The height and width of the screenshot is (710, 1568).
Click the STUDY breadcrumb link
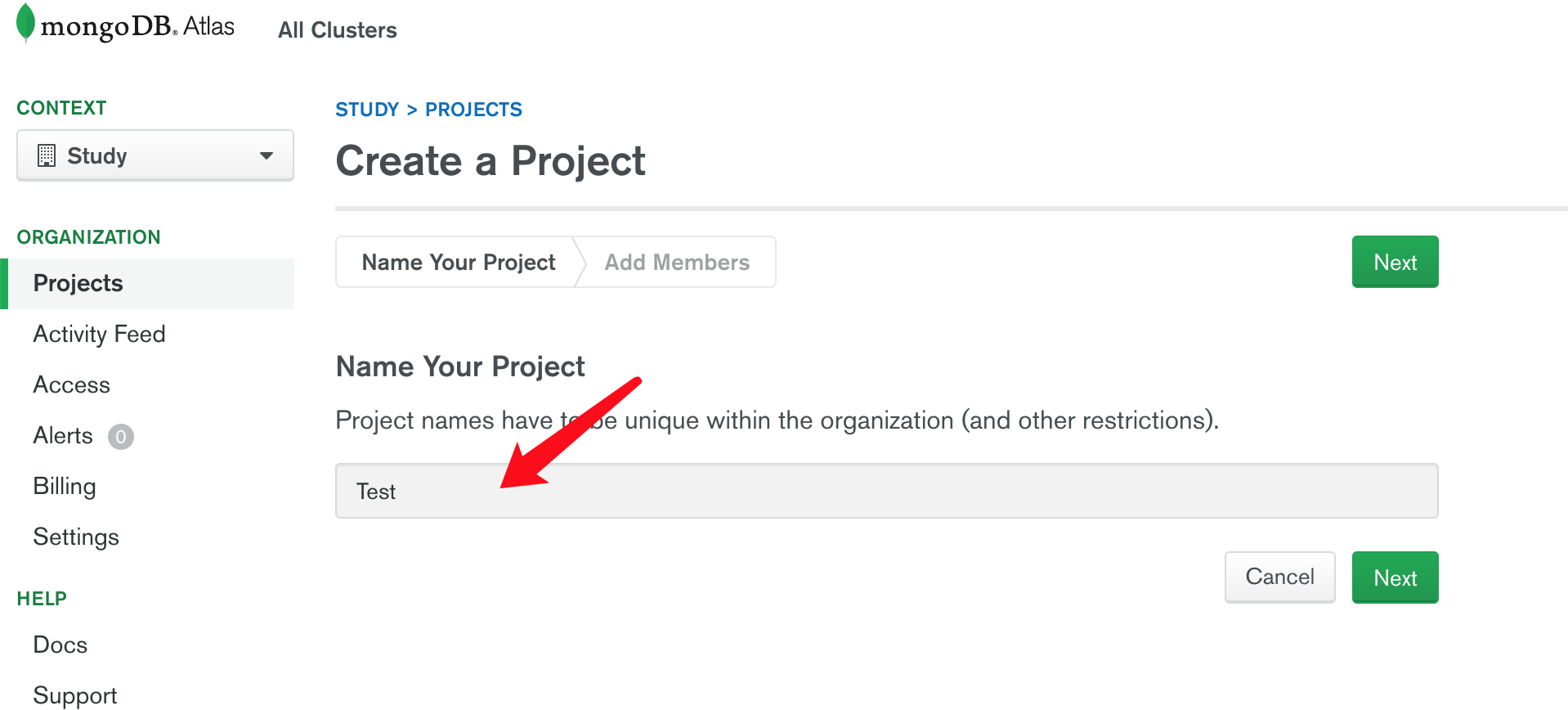pos(367,110)
